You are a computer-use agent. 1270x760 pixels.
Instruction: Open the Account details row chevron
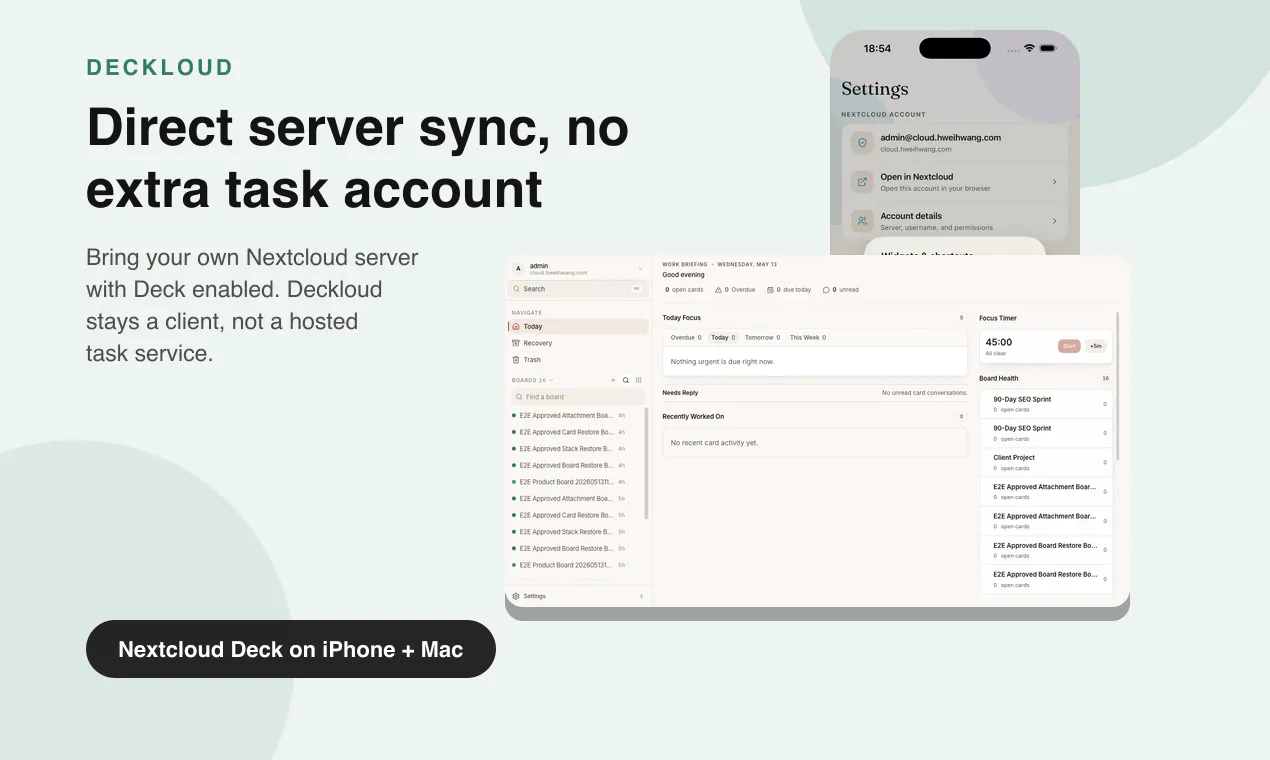coord(1055,221)
